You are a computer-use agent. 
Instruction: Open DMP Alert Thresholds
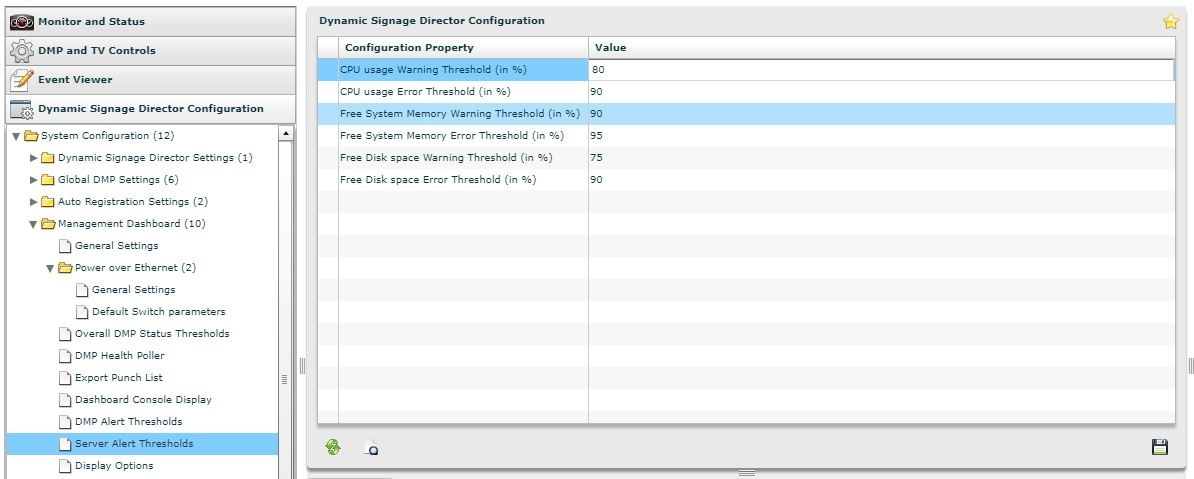(129, 422)
